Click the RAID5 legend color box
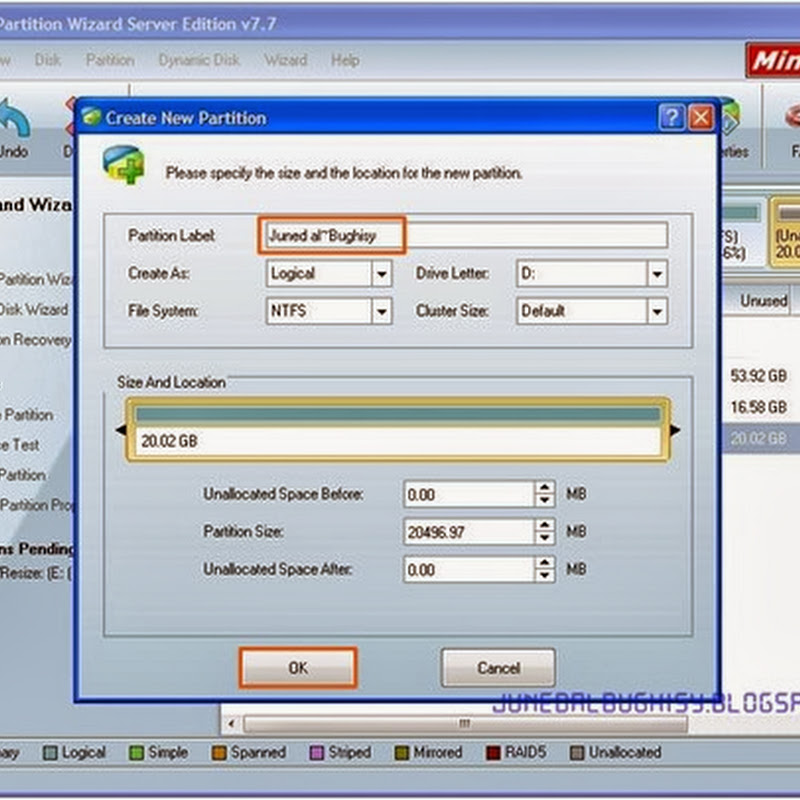Viewport: 800px width, 800px height. coord(493,753)
